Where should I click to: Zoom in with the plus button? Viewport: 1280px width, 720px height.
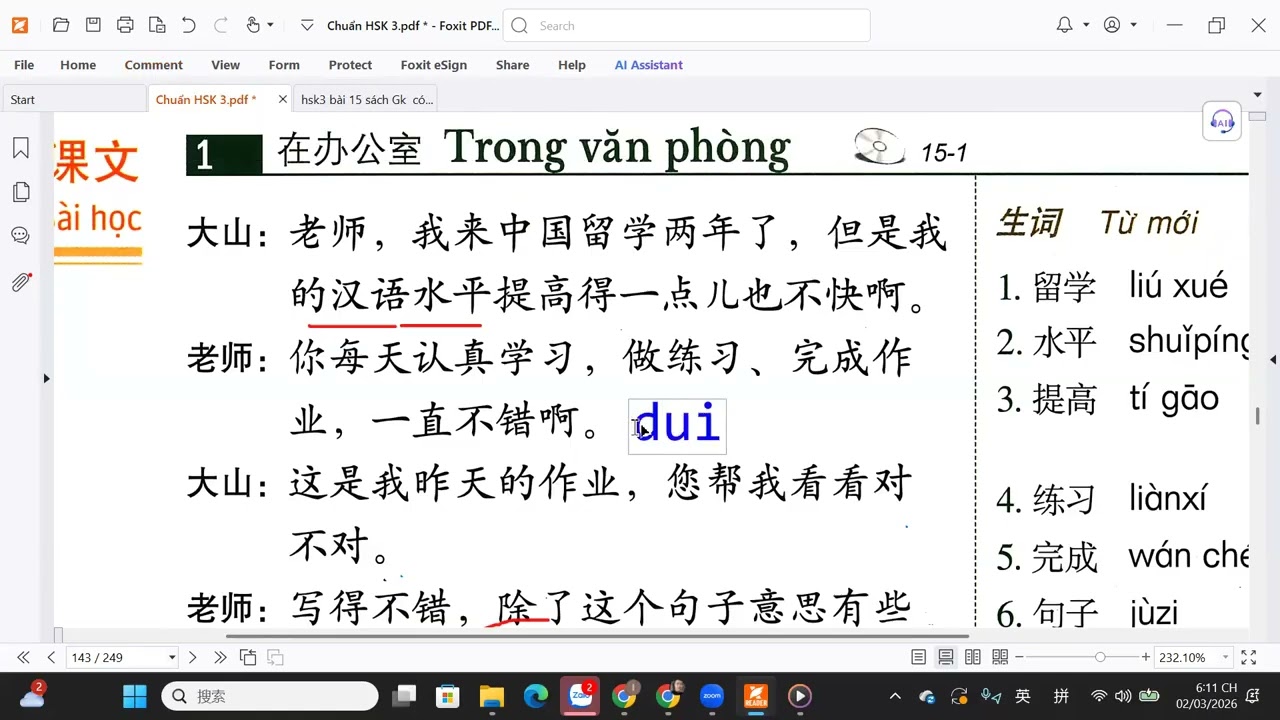coord(1146,657)
